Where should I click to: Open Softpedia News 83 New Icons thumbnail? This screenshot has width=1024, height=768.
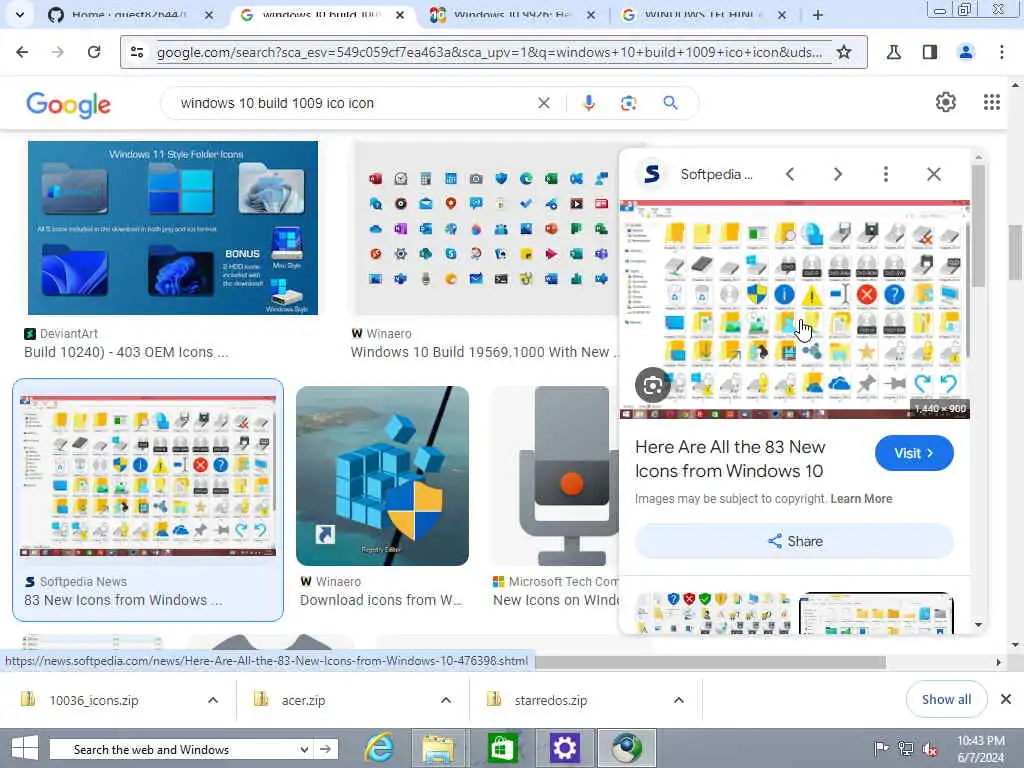(x=148, y=476)
